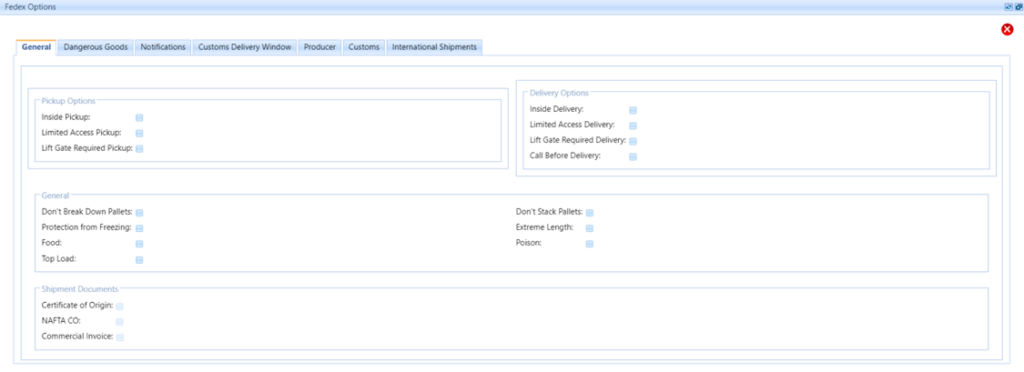Click the General group label above Don't Break Down Pallets
Viewport: 1024px width, 372px height.
(55, 195)
